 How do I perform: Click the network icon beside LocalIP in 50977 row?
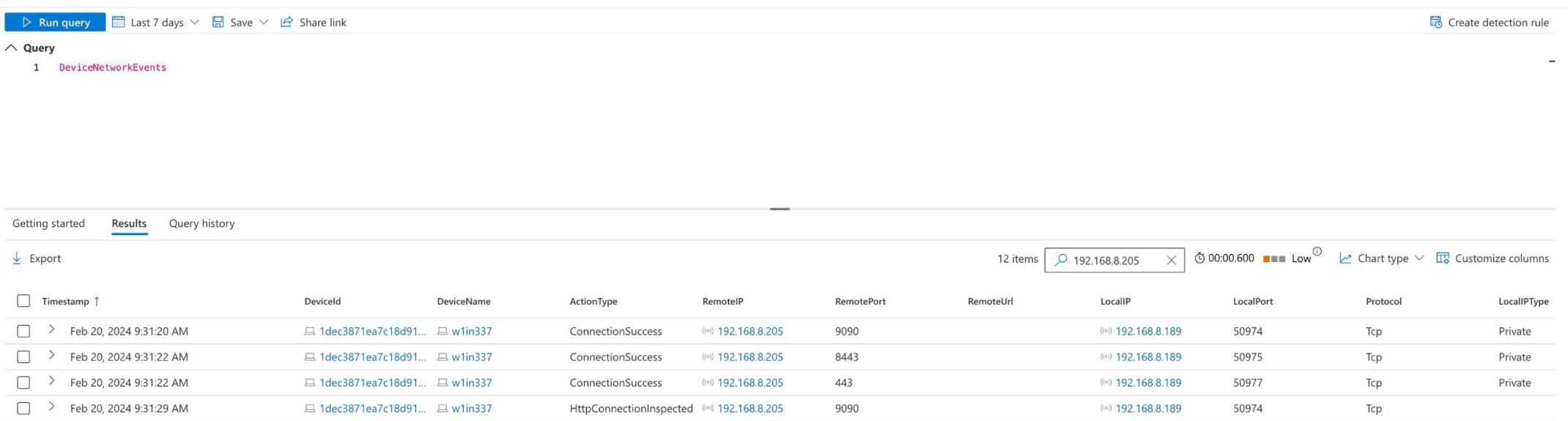pyautogui.click(x=1106, y=382)
